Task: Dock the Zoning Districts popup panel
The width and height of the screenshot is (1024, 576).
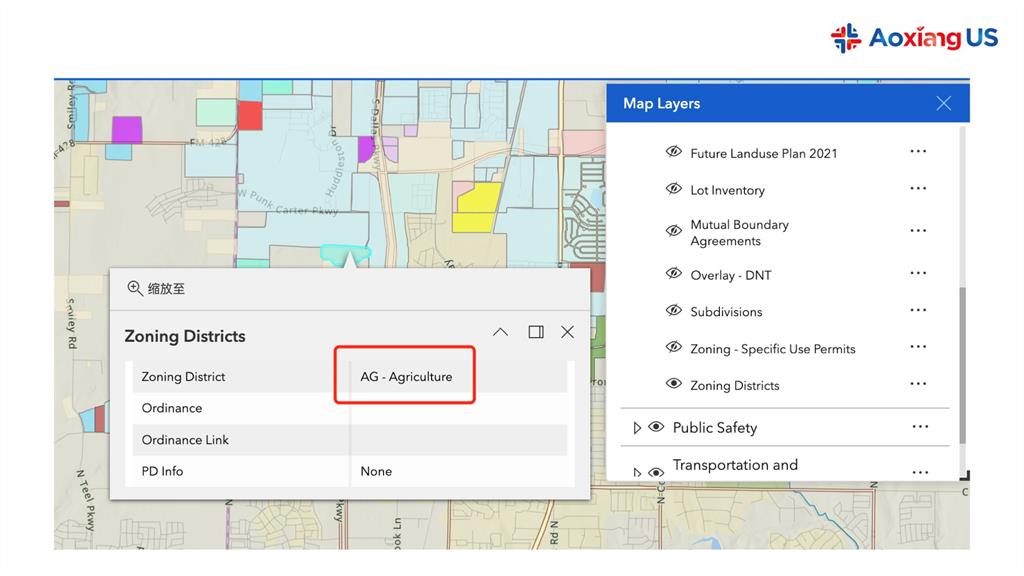Action: coord(536,332)
